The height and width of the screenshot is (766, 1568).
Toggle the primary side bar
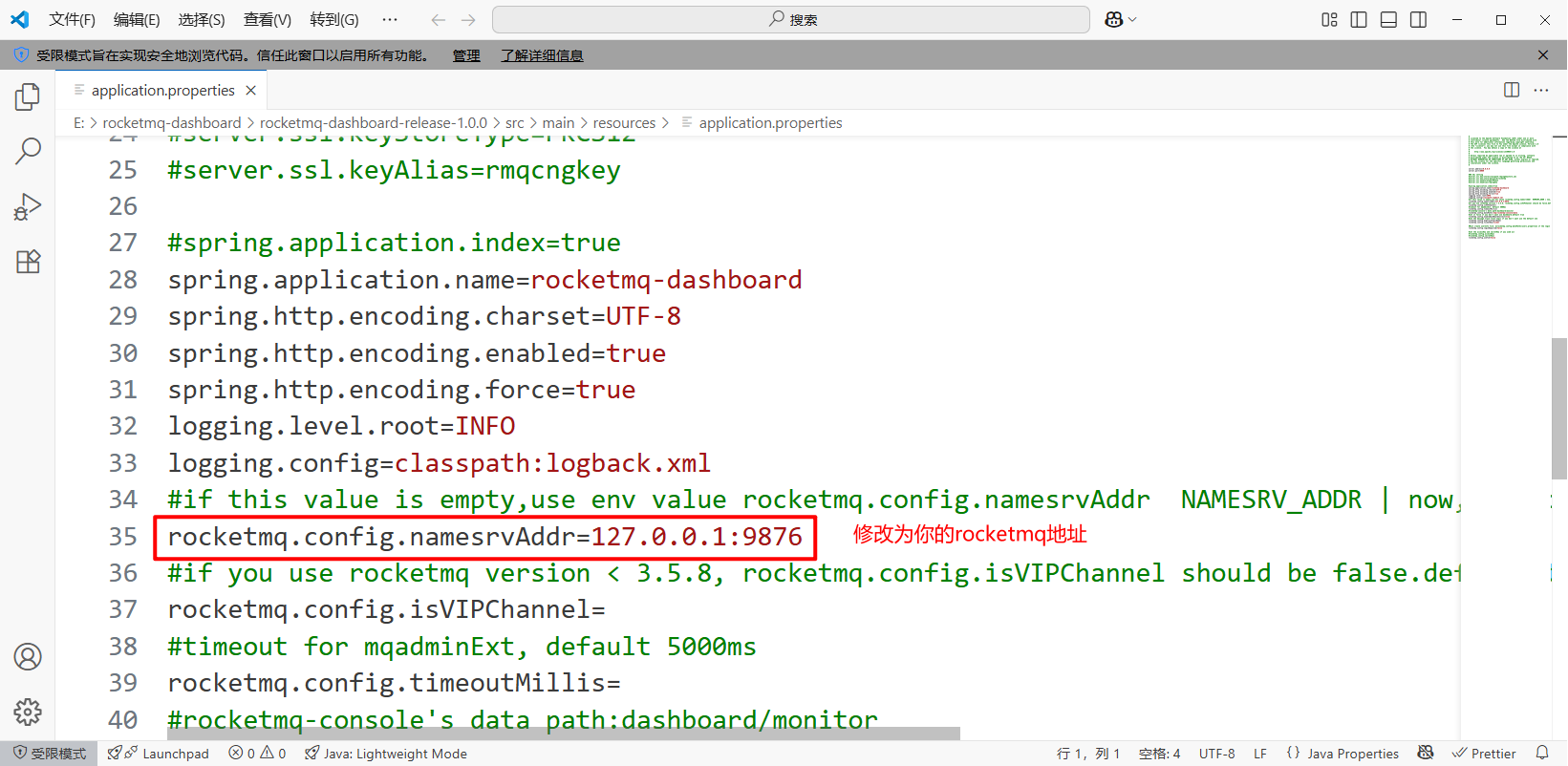[1359, 19]
